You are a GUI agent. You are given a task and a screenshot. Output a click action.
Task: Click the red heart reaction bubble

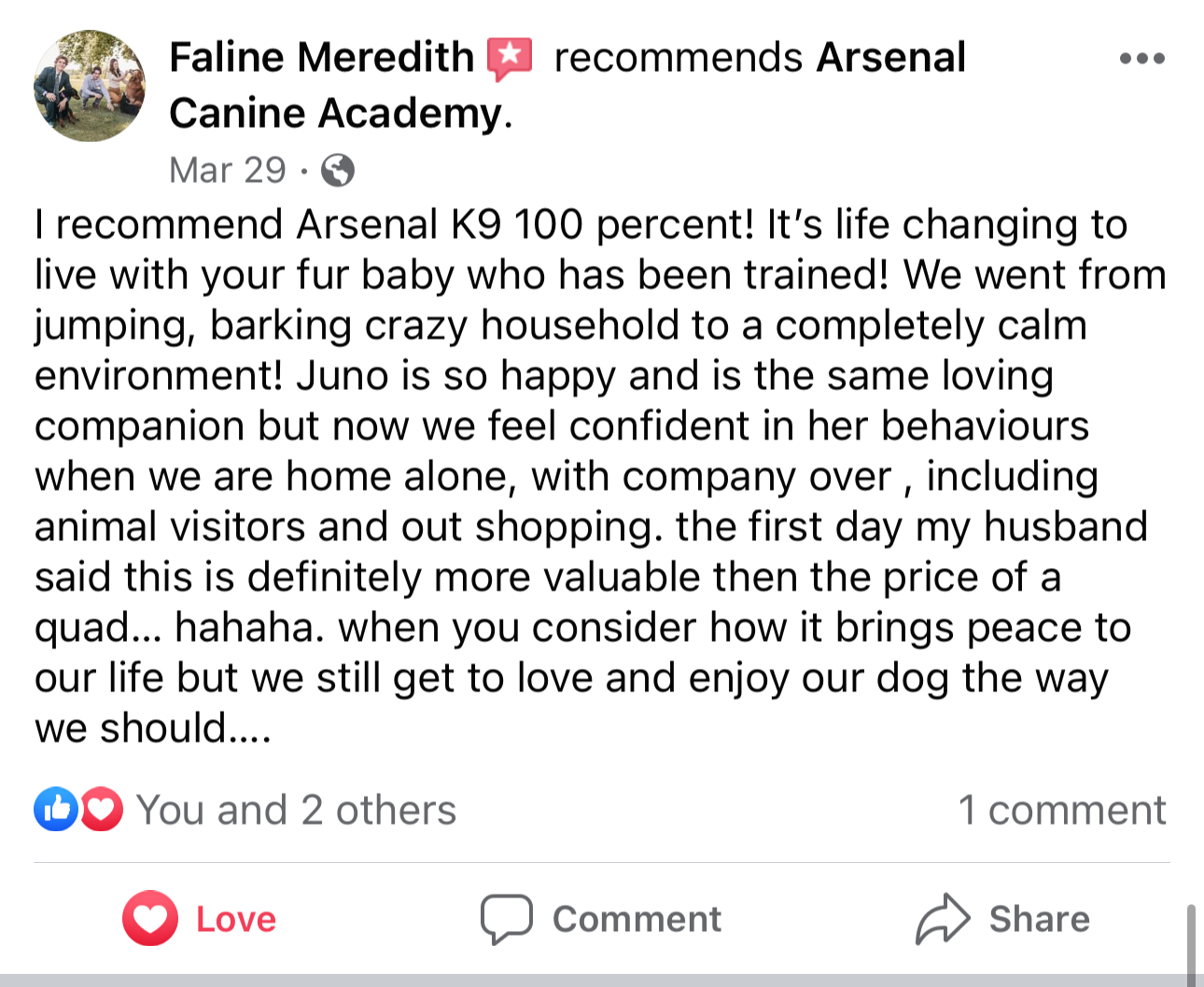102,809
